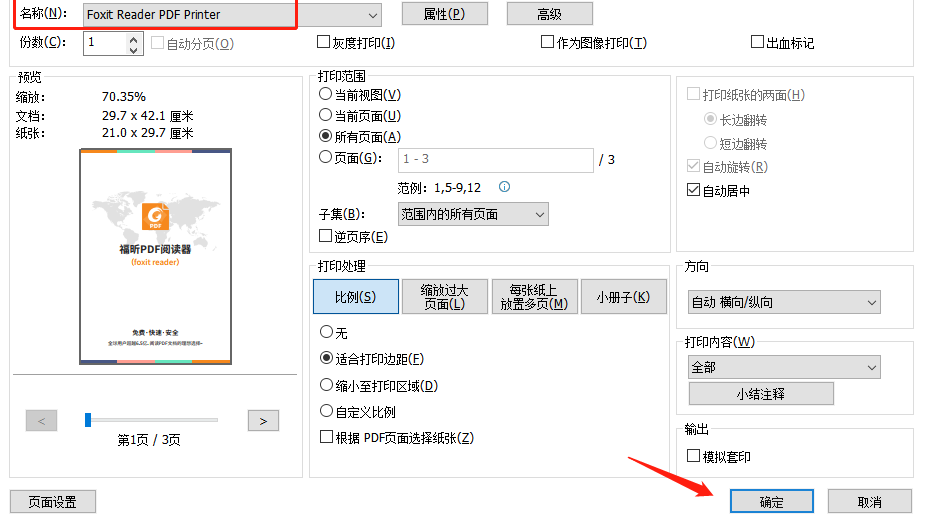This screenshot has height=532, width=933.
Task: Switch to booklet print handling tab
Action: click(x=623, y=297)
